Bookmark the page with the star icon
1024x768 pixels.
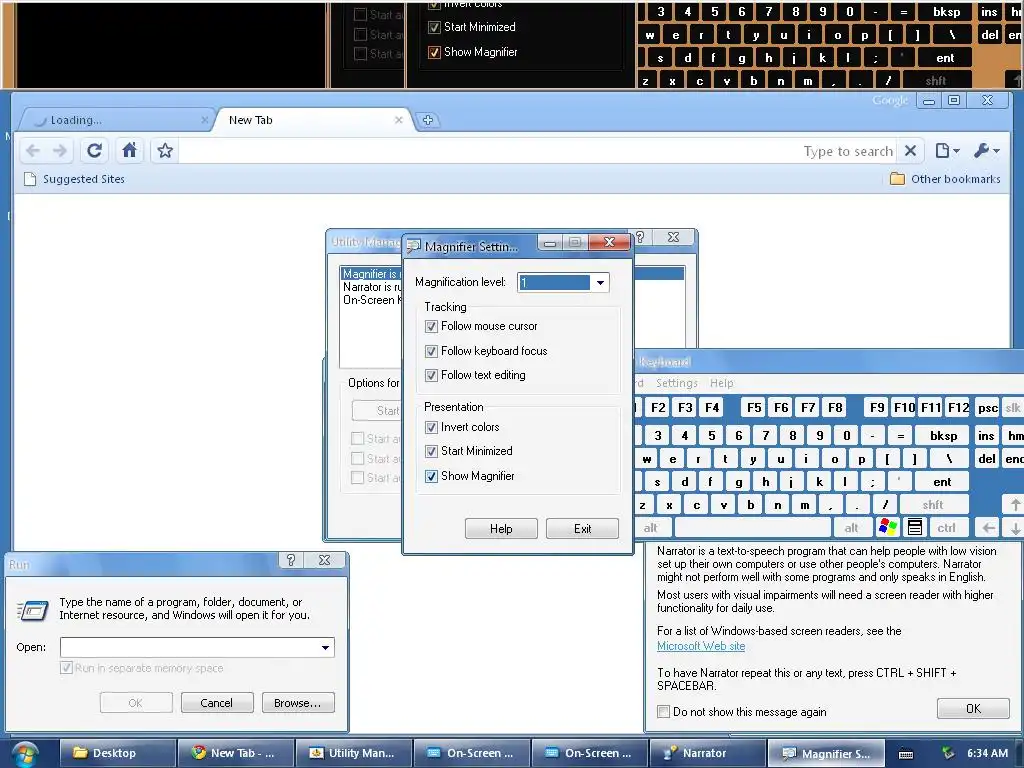coord(165,151)
